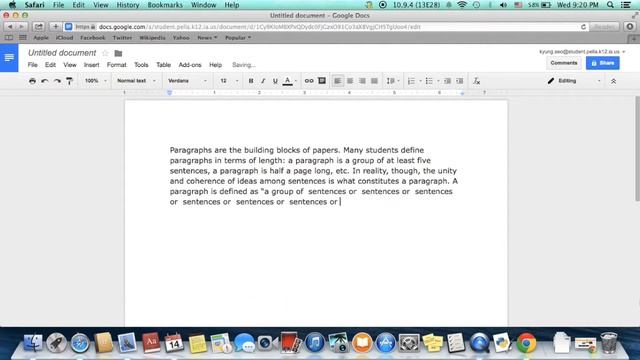Screen dimensions: 640x360
Task: Open Spotlight search in menu bar
Action: click(x=610, y=5)
